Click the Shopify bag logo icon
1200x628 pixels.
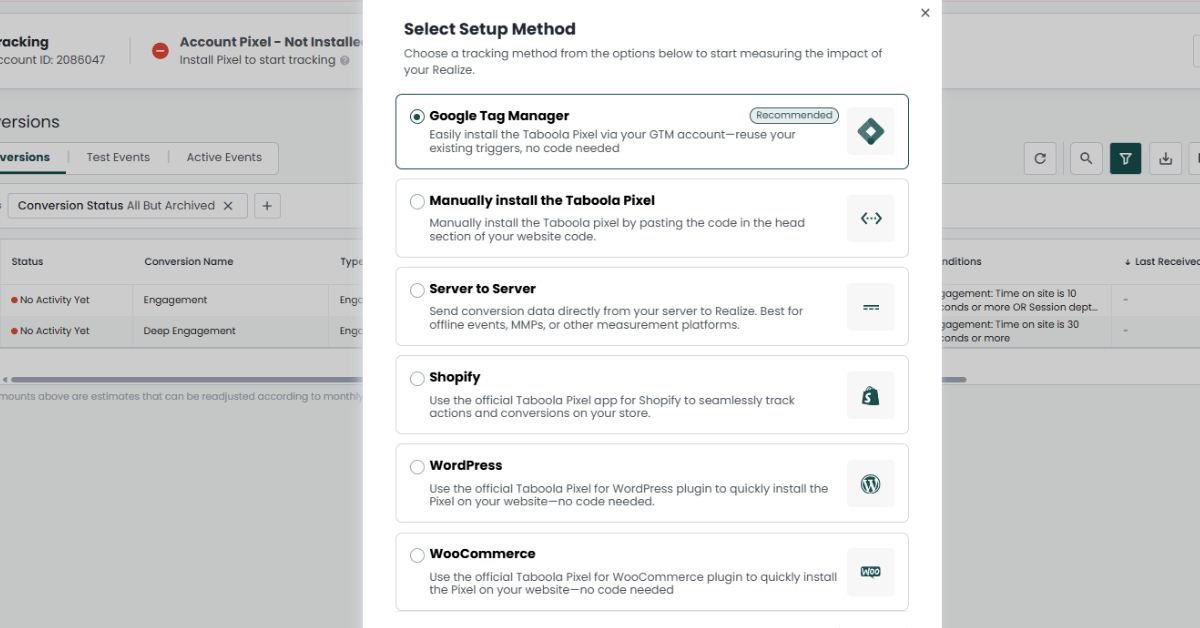click(870, 395)
